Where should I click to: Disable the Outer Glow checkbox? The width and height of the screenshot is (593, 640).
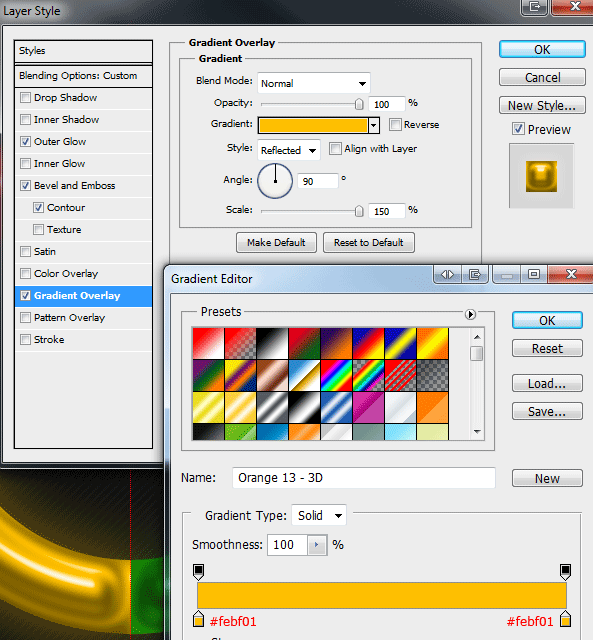pos(25,142)
